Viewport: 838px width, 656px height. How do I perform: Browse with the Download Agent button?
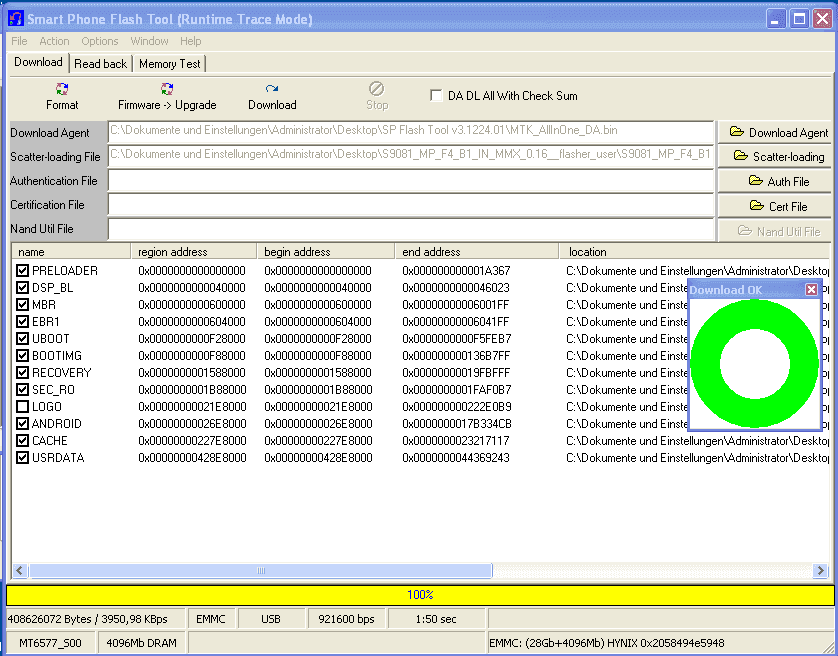tap(774, 132)
